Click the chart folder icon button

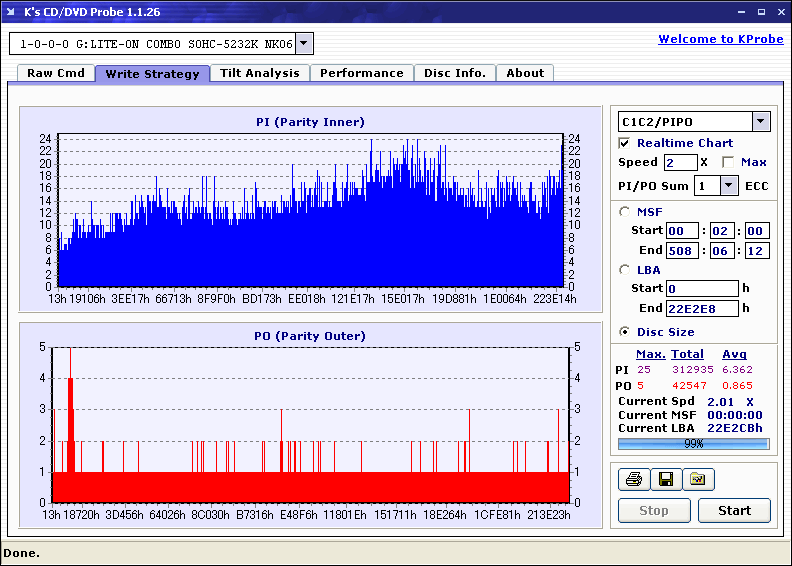pyautogui.click(x=698, y=480)
